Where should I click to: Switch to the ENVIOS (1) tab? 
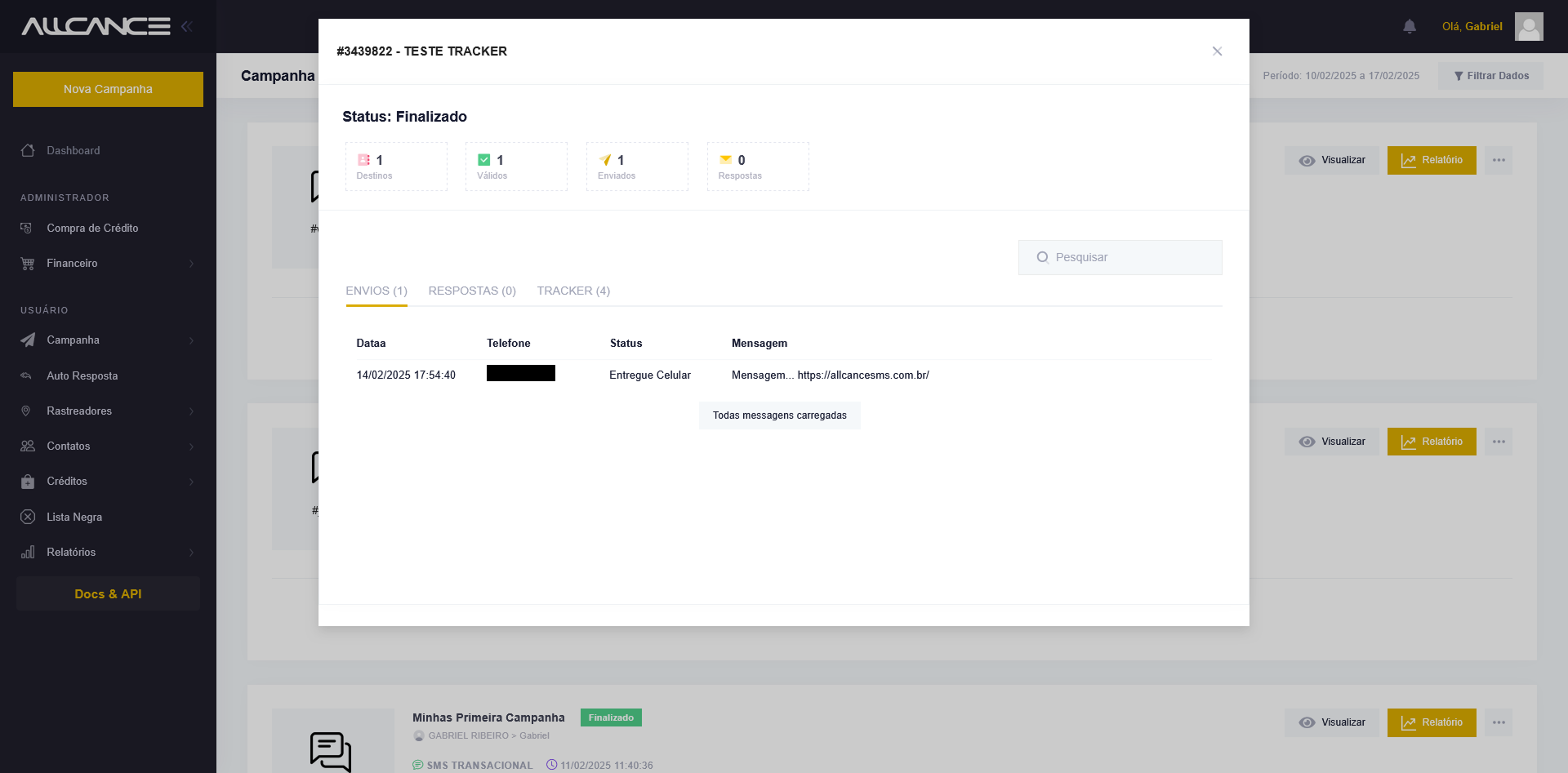[x=376, y=291]
